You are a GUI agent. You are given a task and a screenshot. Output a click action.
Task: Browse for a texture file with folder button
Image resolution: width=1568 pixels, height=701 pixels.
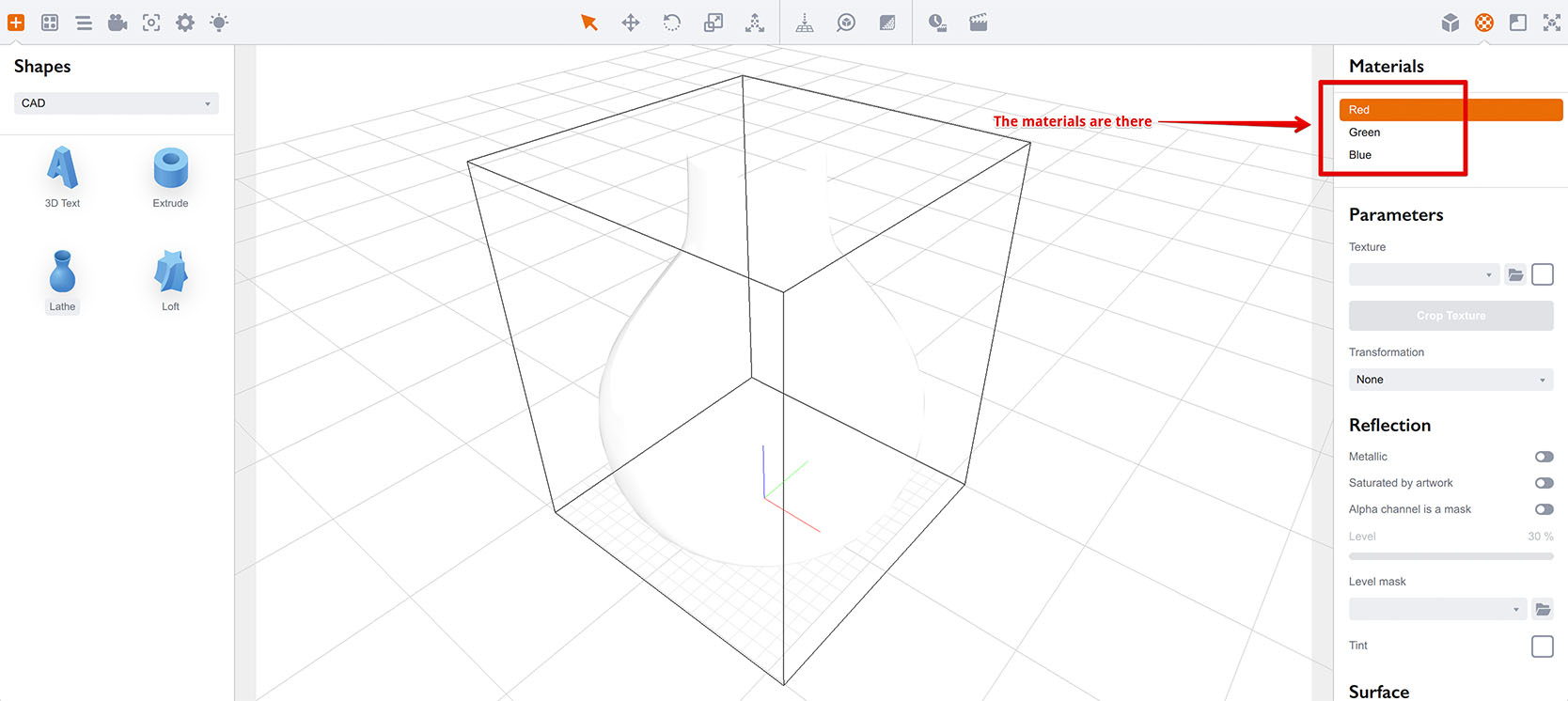1515,274
